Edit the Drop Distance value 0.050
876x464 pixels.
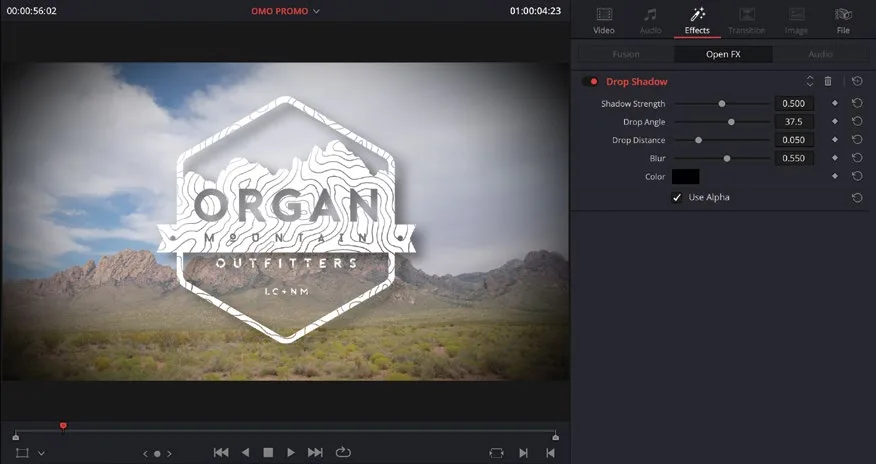(794, 140)
